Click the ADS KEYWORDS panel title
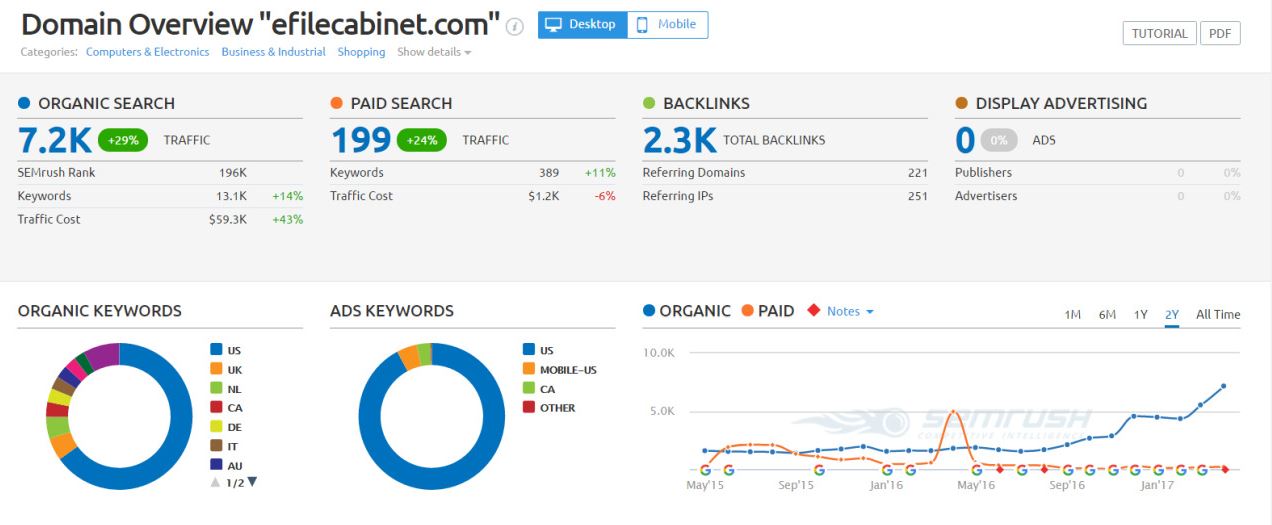This screenshot has height=525, width=1272. point(392,311)
